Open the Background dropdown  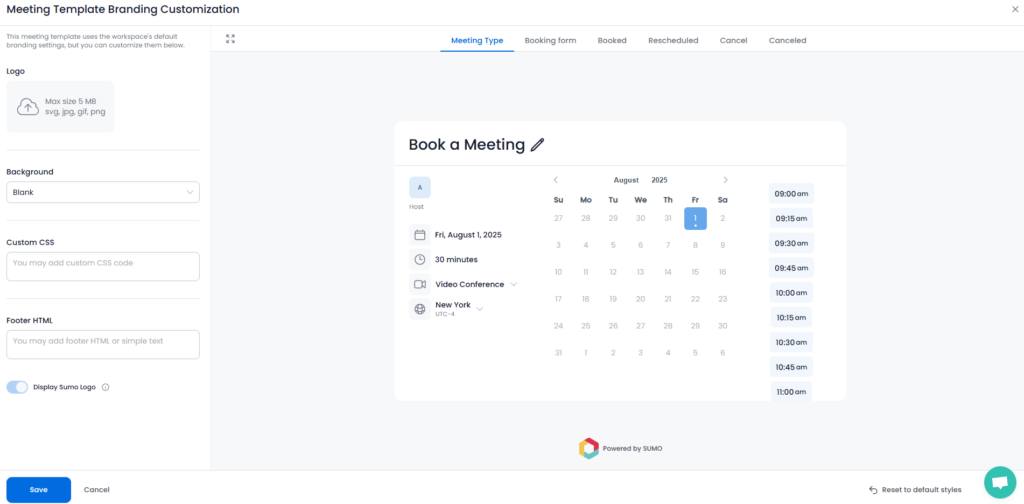click(103, 193)
